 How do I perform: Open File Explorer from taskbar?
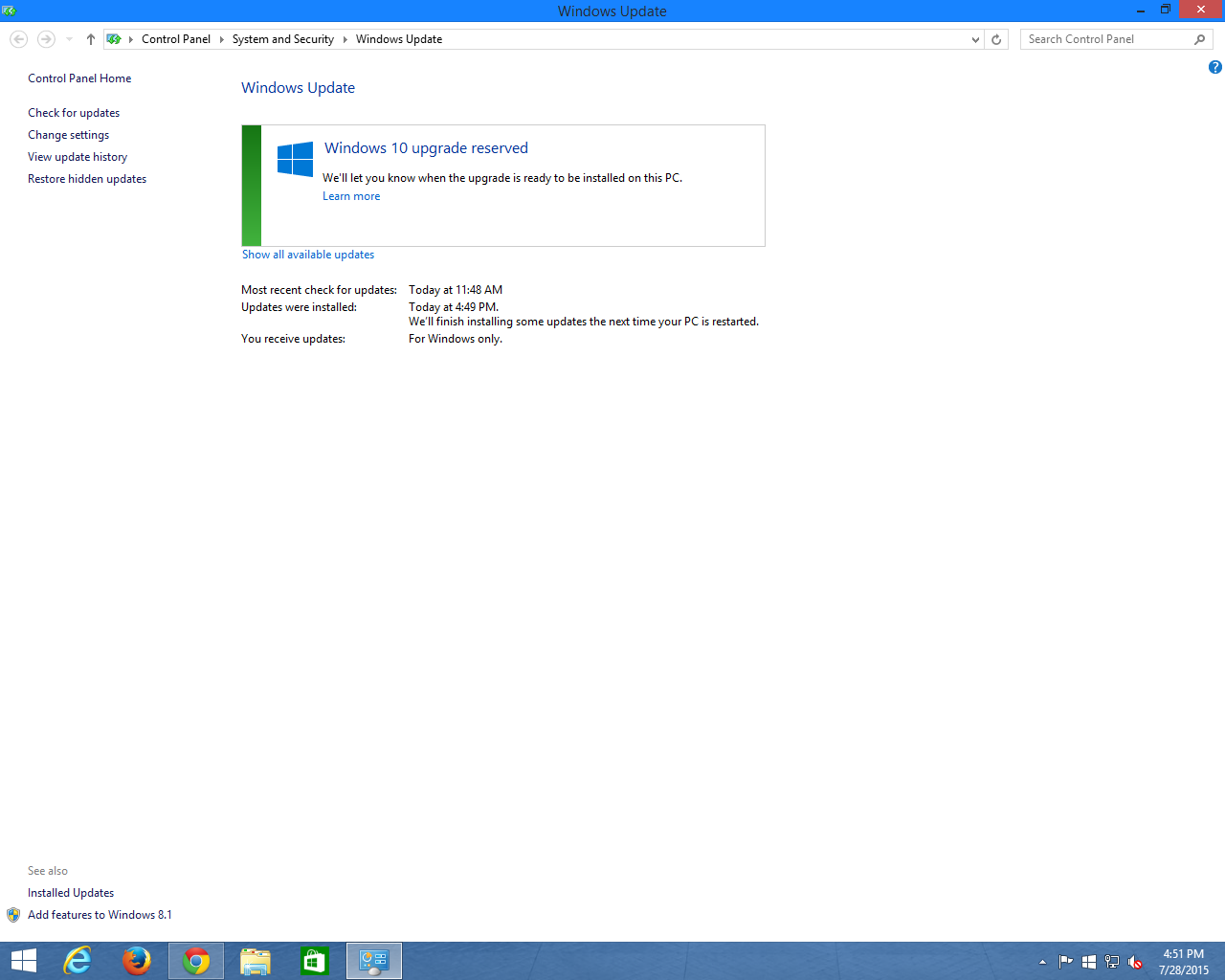[x=256, y=961]
